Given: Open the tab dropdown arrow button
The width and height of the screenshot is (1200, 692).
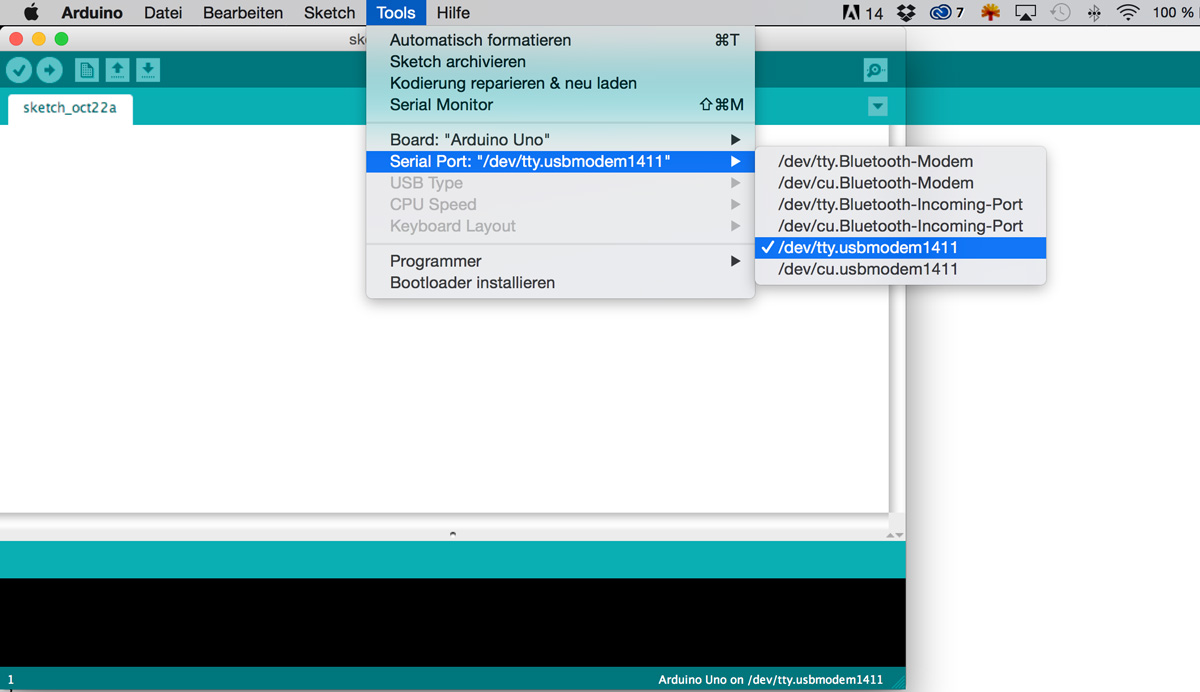Looking at the screenshot, I should point(878,106).
